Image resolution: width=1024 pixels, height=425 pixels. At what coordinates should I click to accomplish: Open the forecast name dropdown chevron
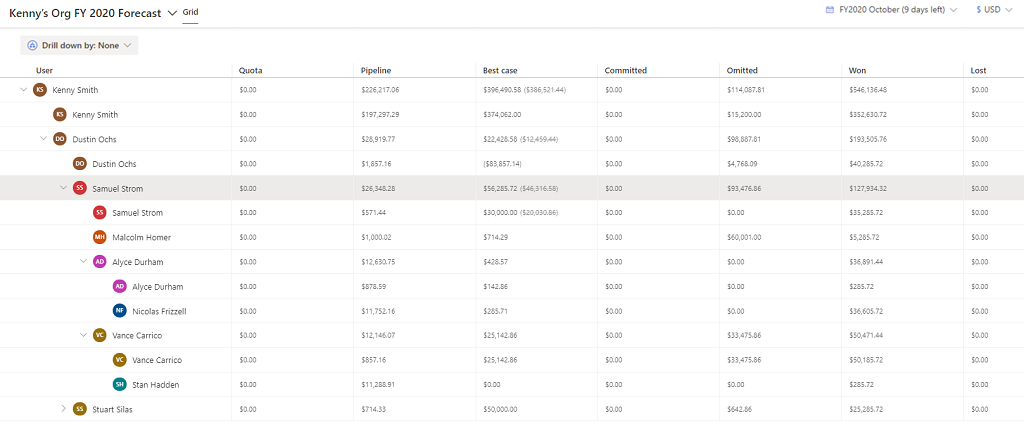pyautogui.click(x=172, y=13)
